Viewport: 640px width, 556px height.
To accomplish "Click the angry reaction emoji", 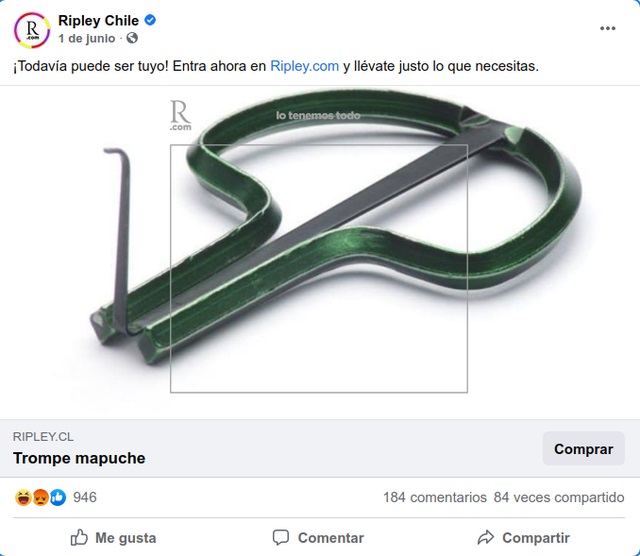I will click(x=40, y=497).
